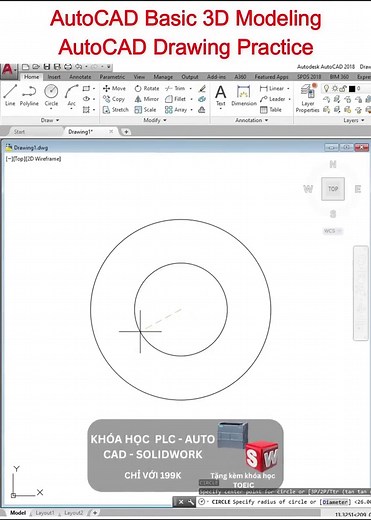This screenshot has width=371, height=520.
Task: Open the Parametric ribbon tab
Action: tap(112, 77)
